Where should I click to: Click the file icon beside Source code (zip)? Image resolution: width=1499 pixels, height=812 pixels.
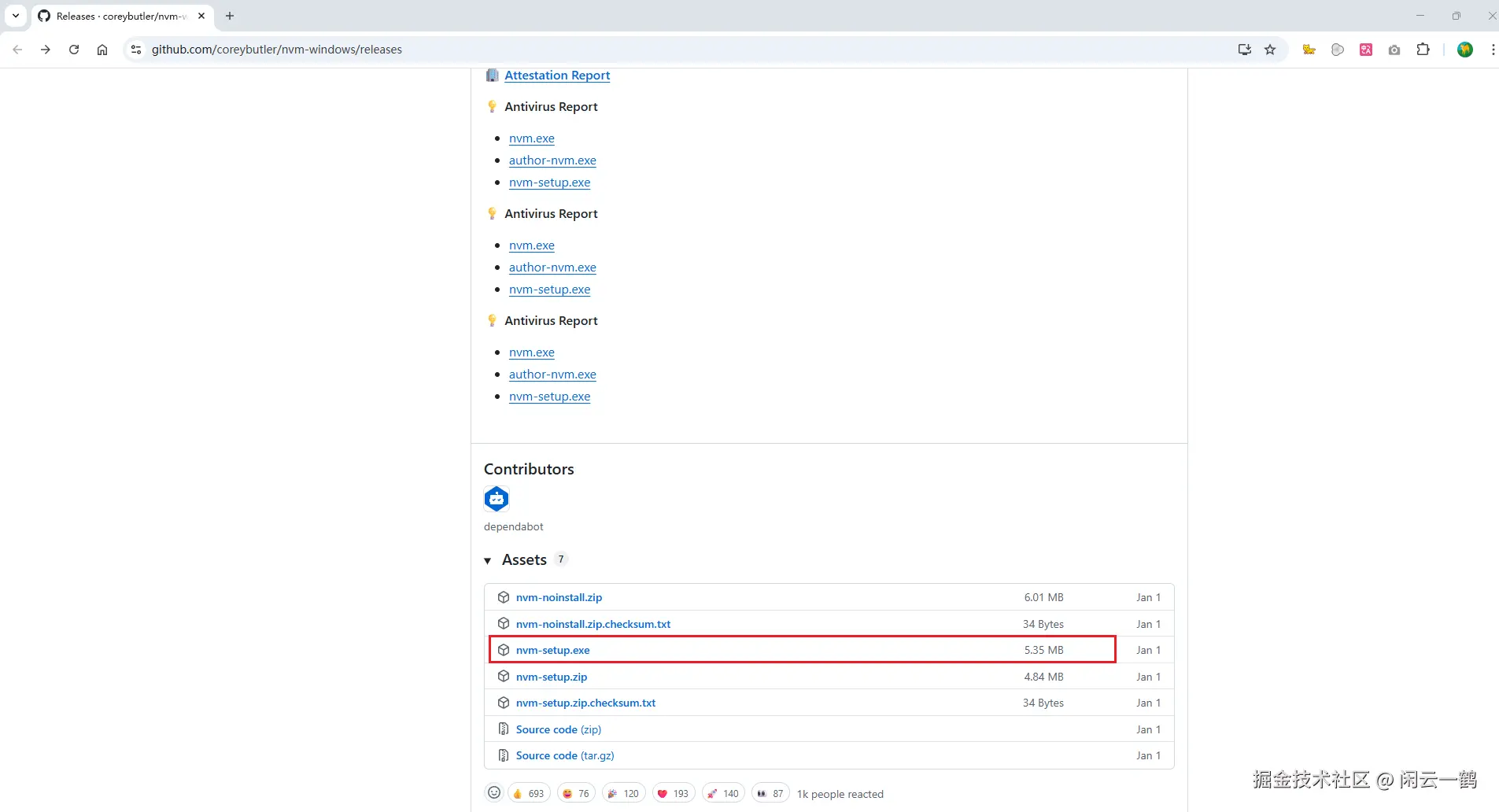pyautogui.click(x=504, y=729)
